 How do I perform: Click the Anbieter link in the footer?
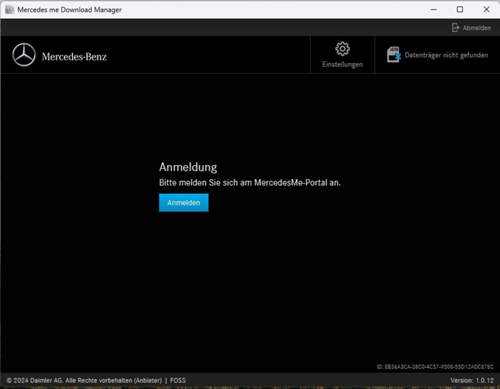(148, 380)
